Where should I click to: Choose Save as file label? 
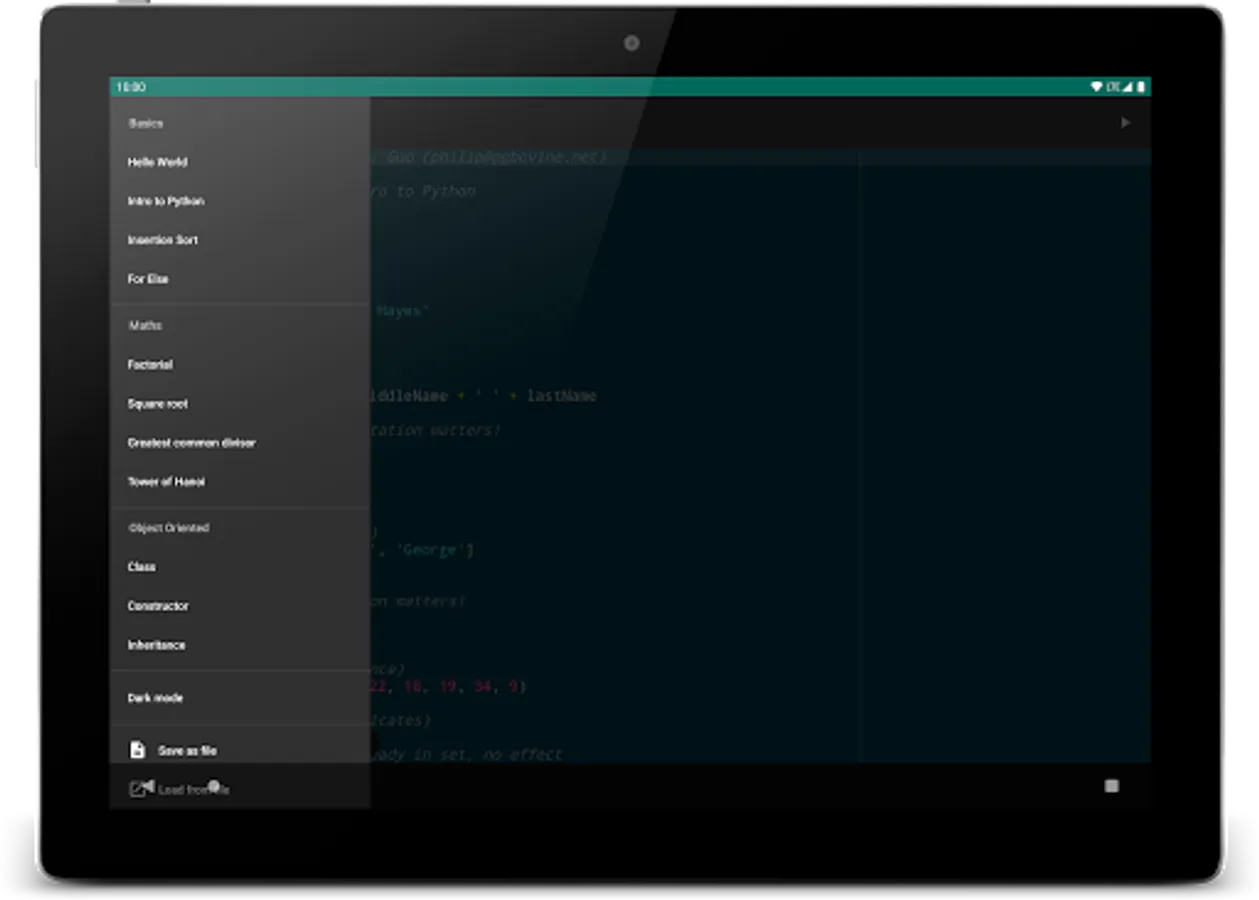187,751
